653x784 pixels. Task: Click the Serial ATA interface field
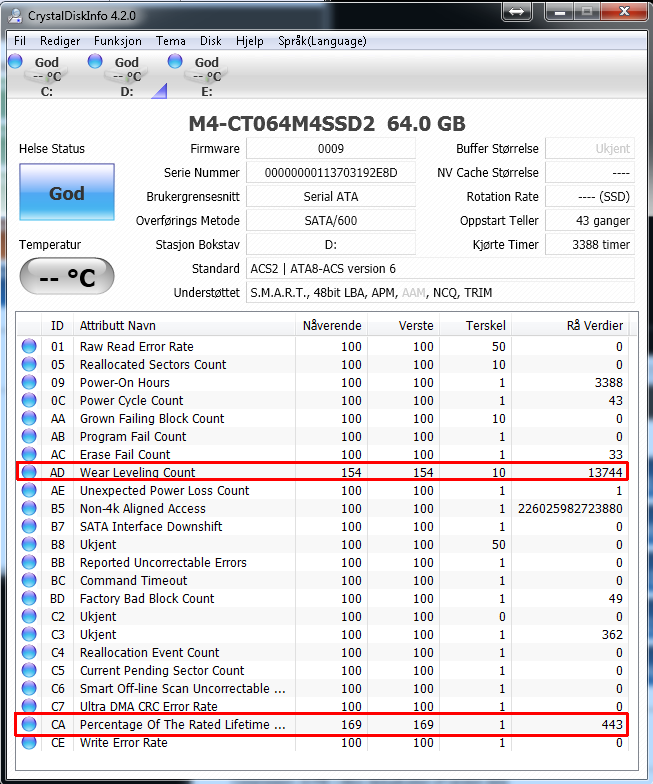pyautogui.click(x=331, y=196)
